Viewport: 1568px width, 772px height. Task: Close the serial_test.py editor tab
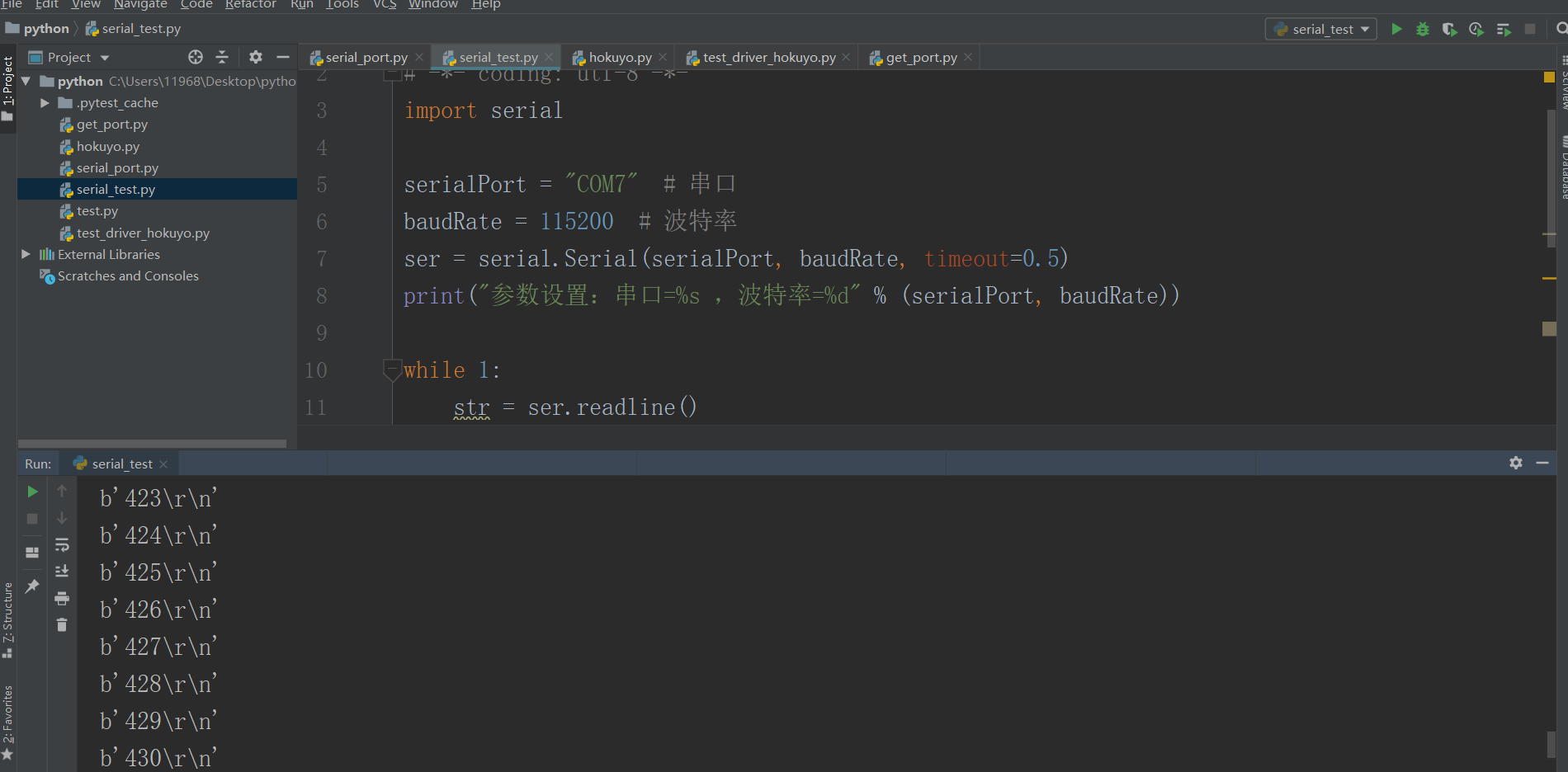549,57
